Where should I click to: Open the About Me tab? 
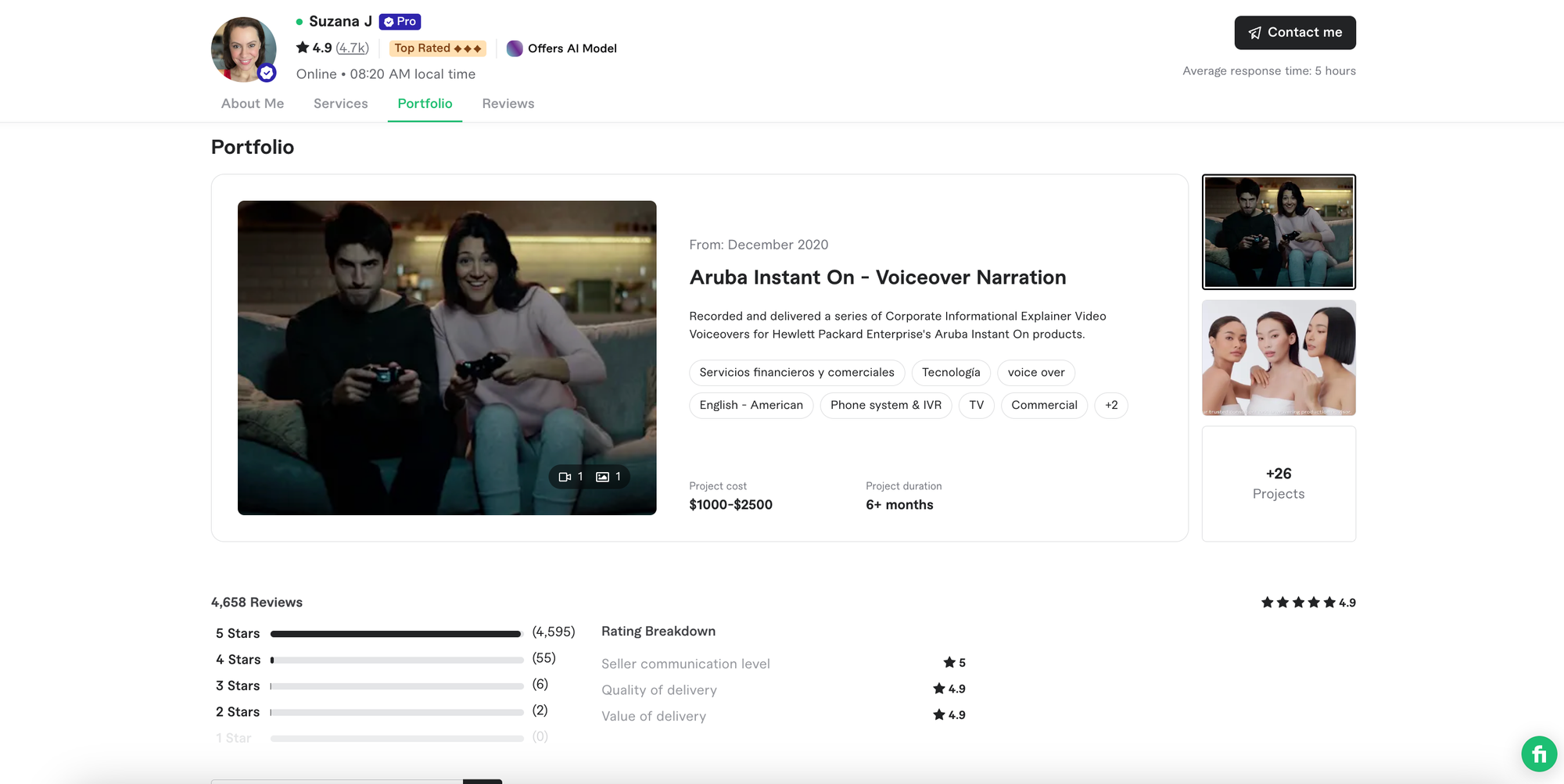253,104
